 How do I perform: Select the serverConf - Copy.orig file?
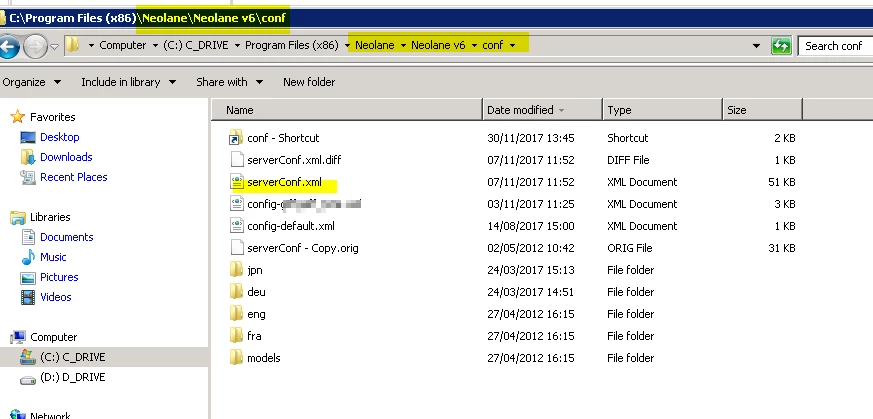tap(303, 248)
